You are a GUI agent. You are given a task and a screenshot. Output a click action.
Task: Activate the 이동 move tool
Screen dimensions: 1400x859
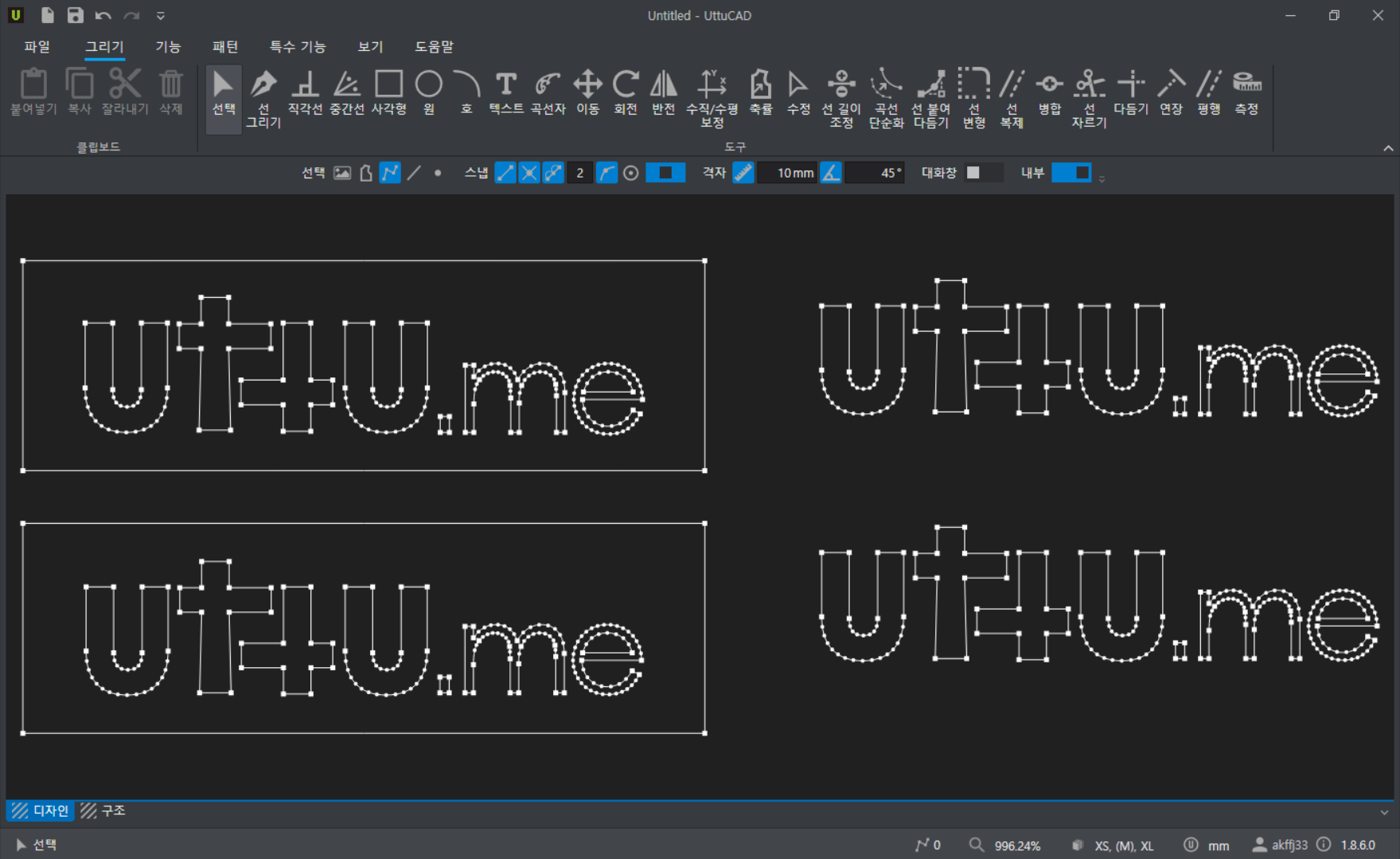click(588, 93)
